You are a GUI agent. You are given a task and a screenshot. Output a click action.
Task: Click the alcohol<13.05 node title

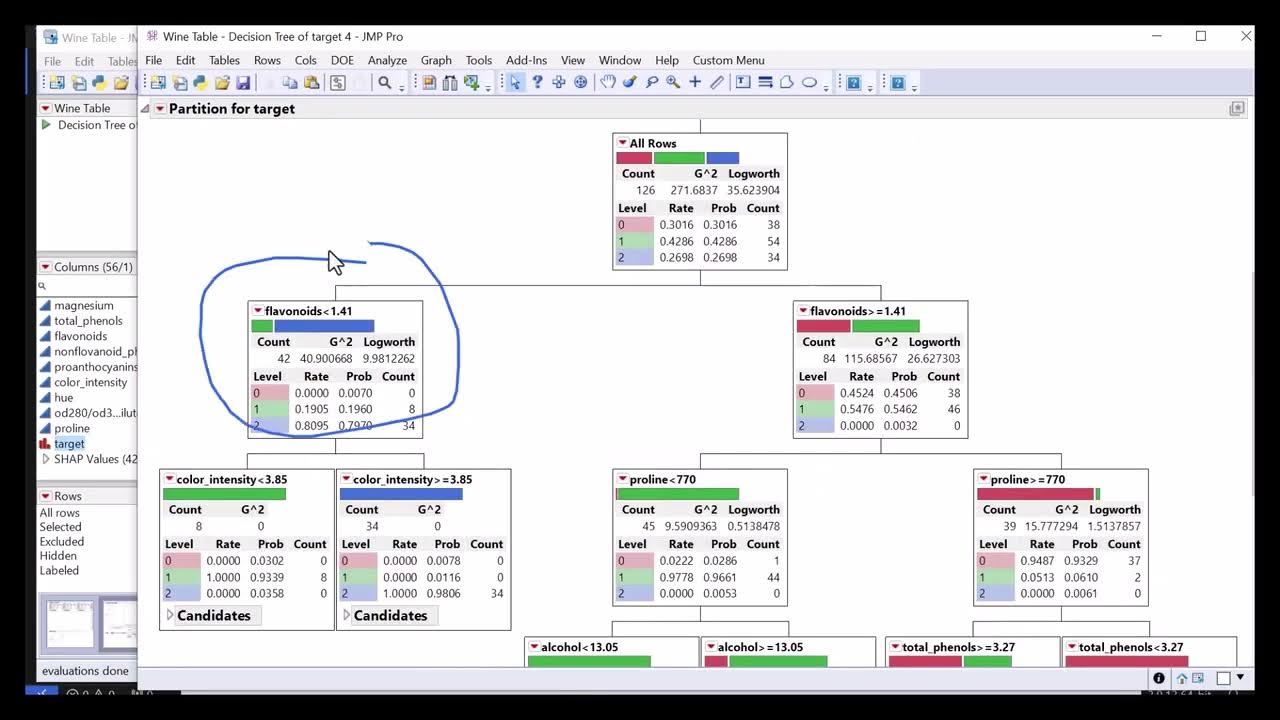coord(579,647)
